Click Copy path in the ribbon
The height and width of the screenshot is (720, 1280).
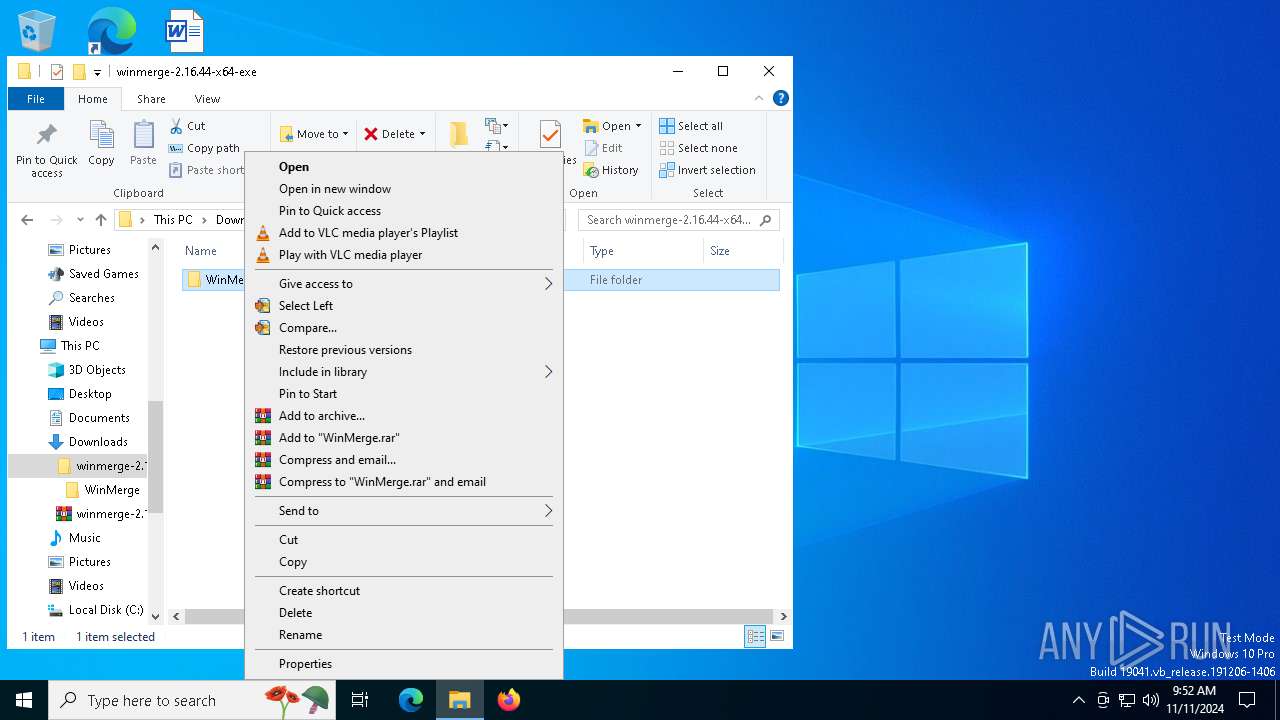[x=204, y=148]
